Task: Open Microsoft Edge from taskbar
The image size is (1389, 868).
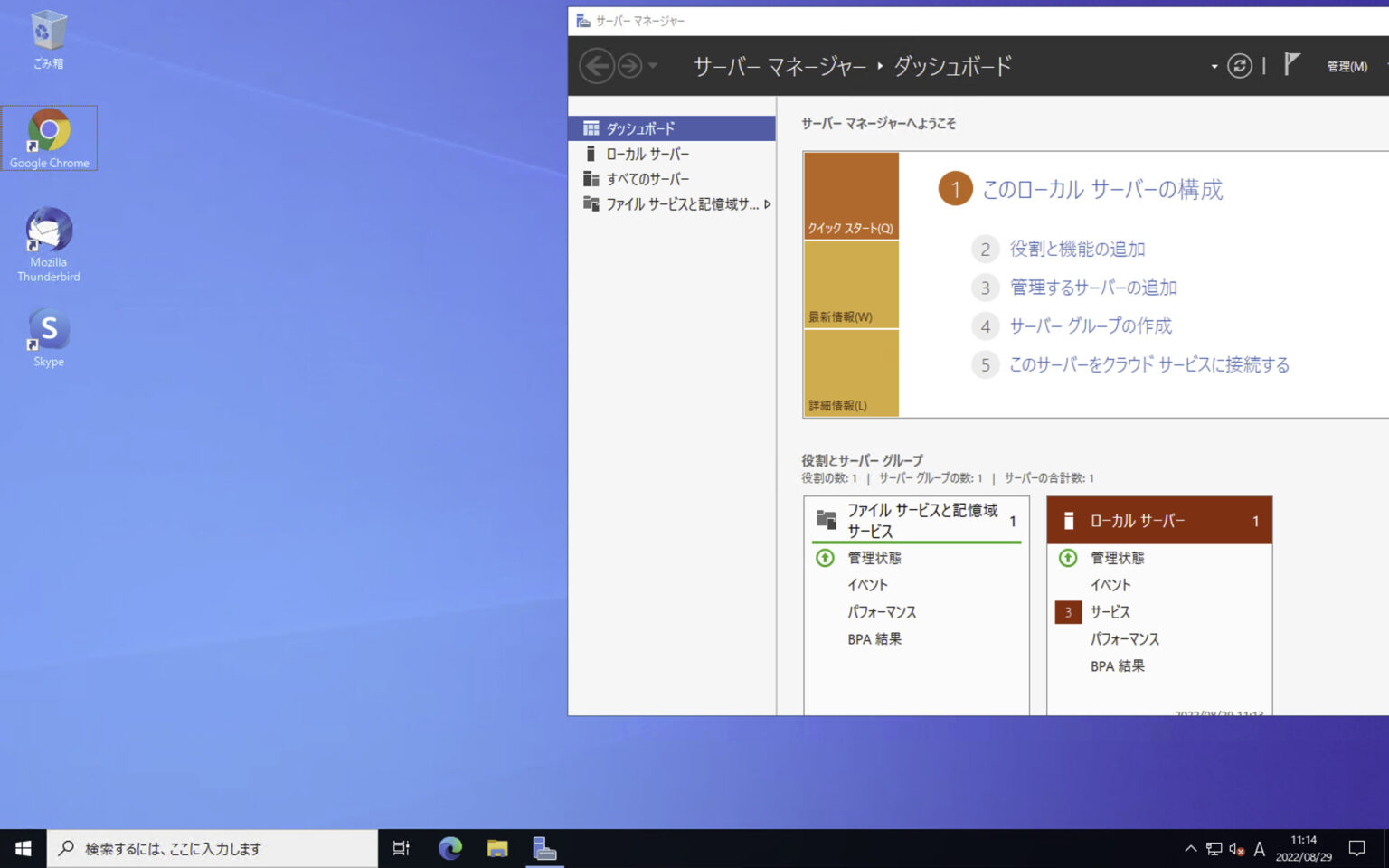Action: (x=450, y=848)
